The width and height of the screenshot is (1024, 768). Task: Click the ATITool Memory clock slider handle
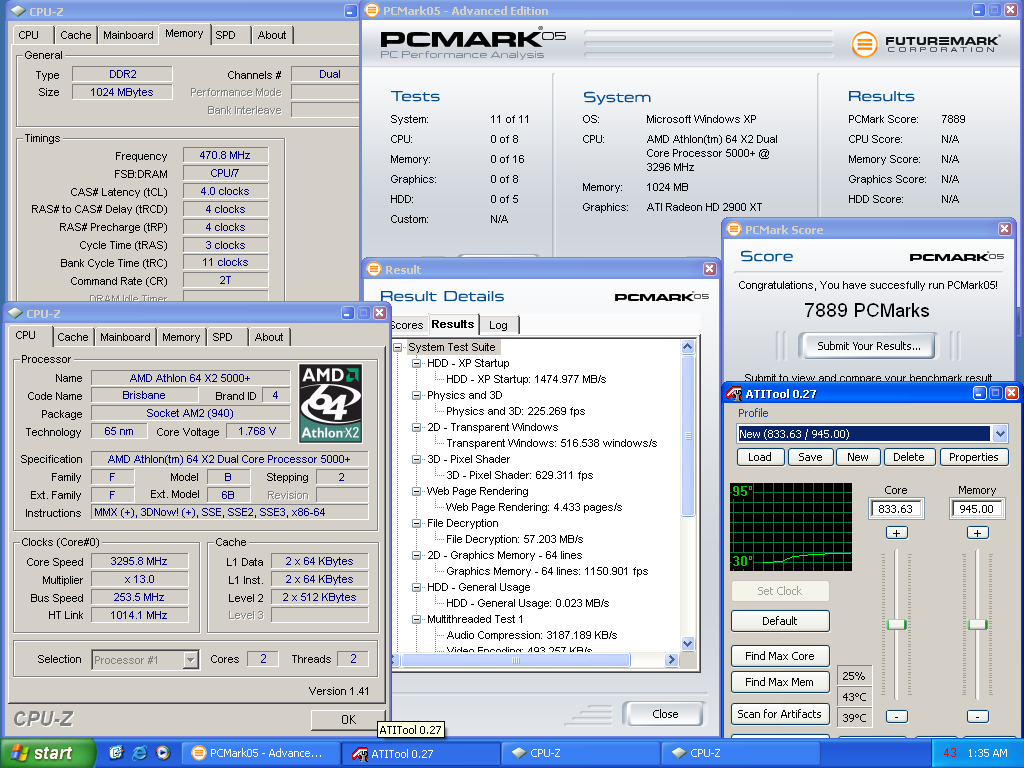977,624
